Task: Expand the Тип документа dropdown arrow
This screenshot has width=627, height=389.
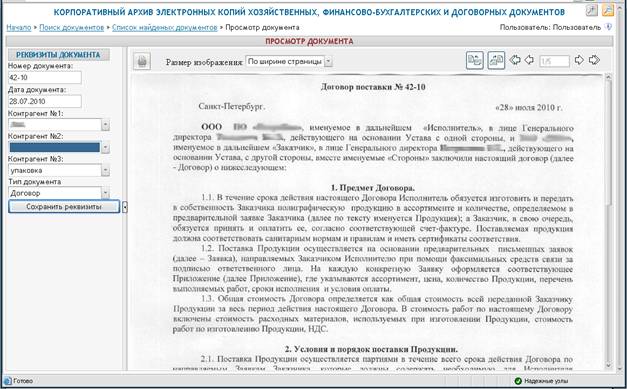Action: [x=105, y=193]
